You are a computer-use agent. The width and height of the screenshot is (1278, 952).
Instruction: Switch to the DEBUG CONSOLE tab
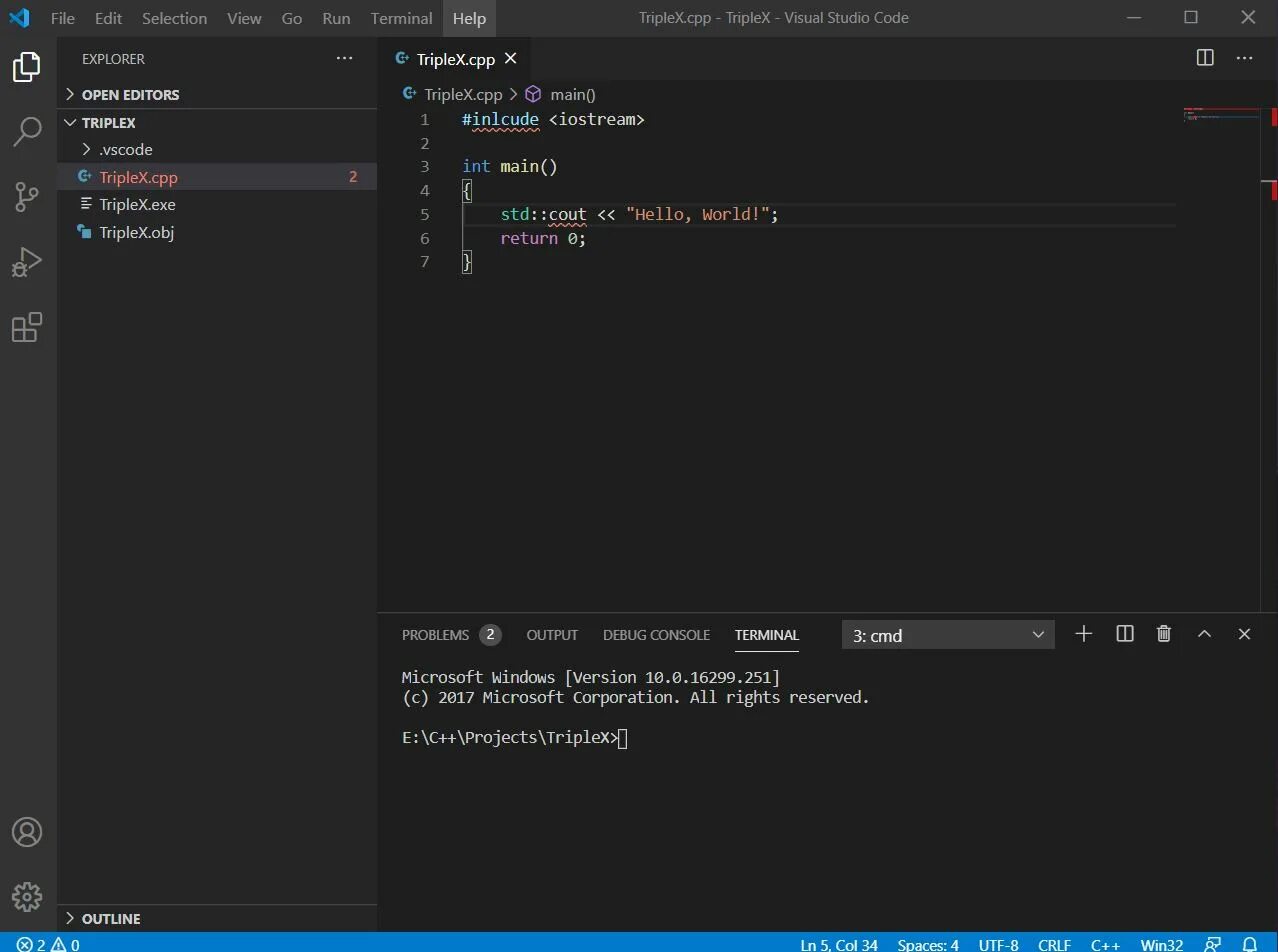656,635
